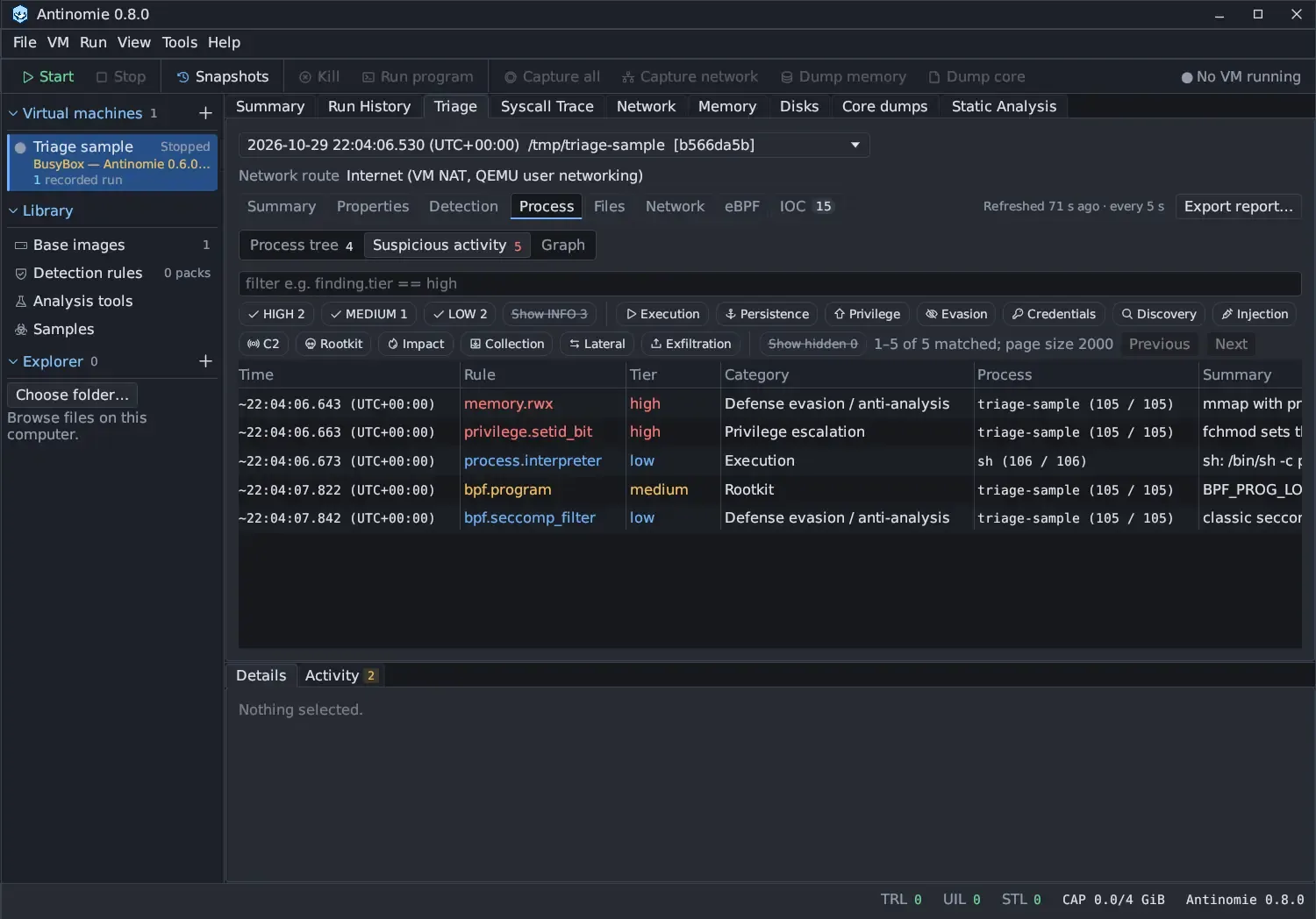This screenshot has width=1316, height=919.
Task: Click the Capture all icon
Action: [511, 77]
